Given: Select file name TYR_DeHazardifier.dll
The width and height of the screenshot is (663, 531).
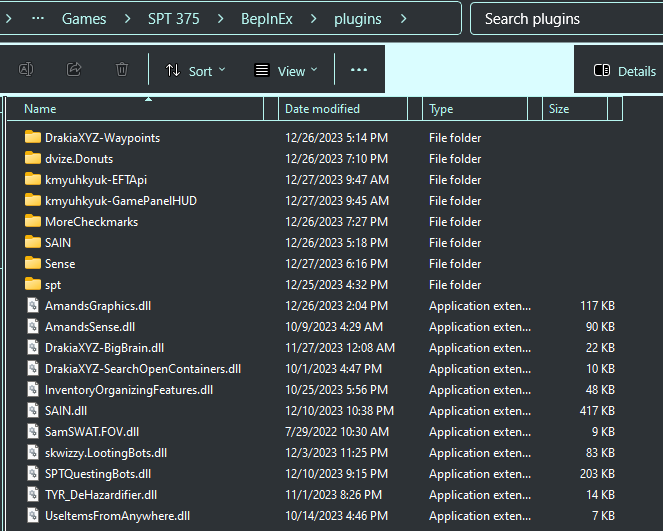Looking at the screenshot, I should [101, 495].
